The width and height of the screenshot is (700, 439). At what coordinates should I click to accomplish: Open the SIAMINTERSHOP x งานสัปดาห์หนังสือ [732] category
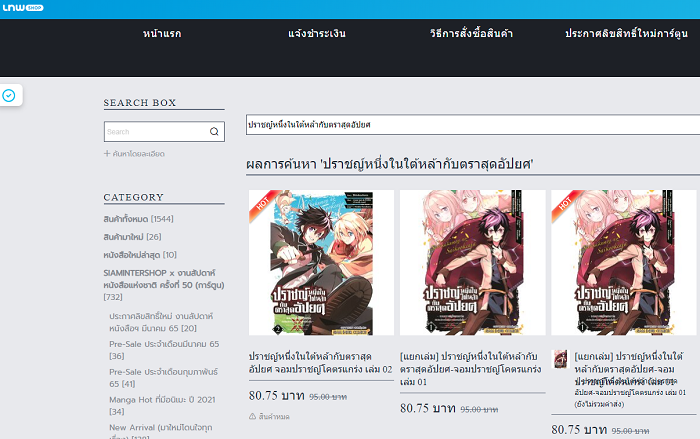point(164,284)
